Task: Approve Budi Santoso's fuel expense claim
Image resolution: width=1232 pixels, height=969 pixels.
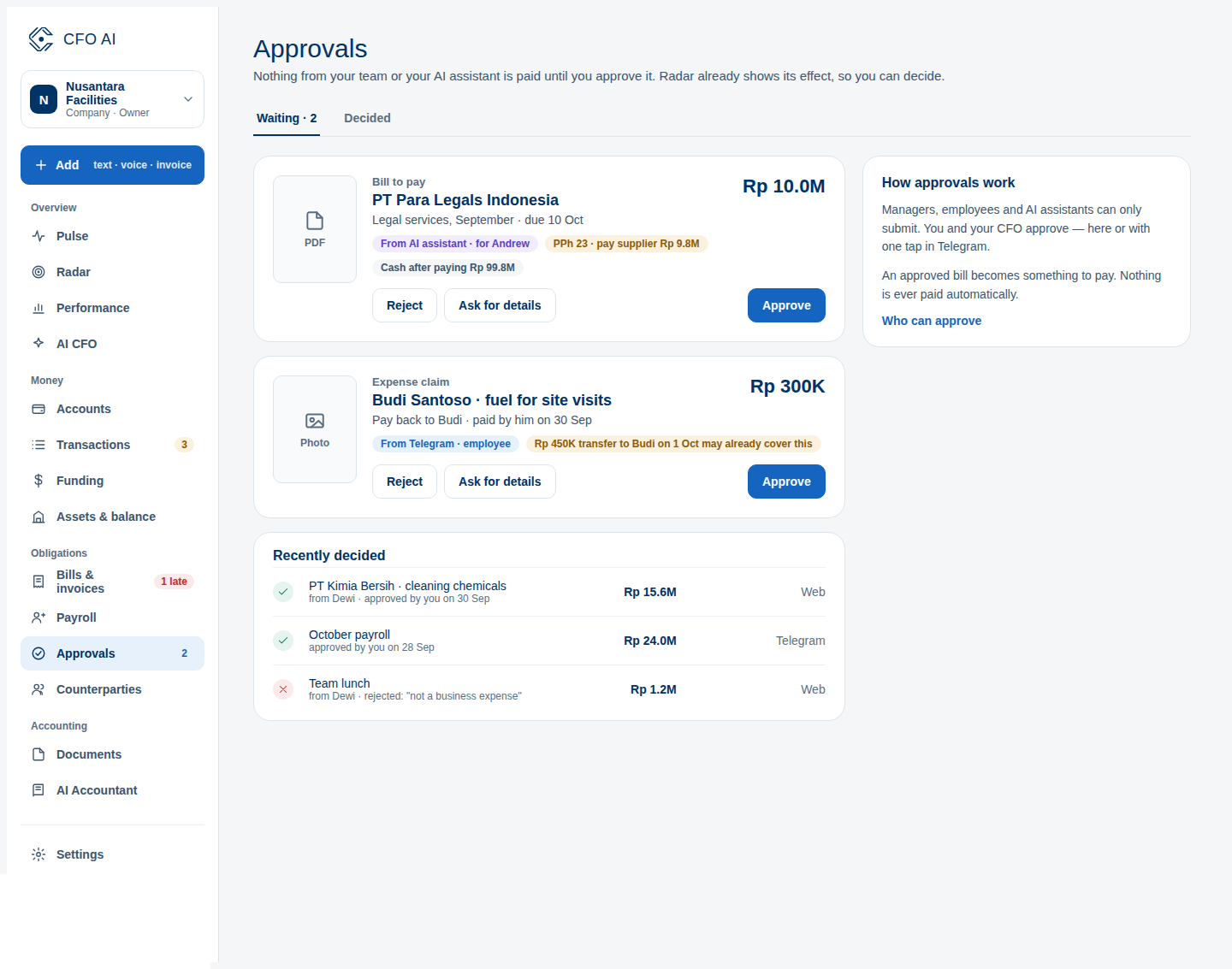Action: (x=786, y=482)
